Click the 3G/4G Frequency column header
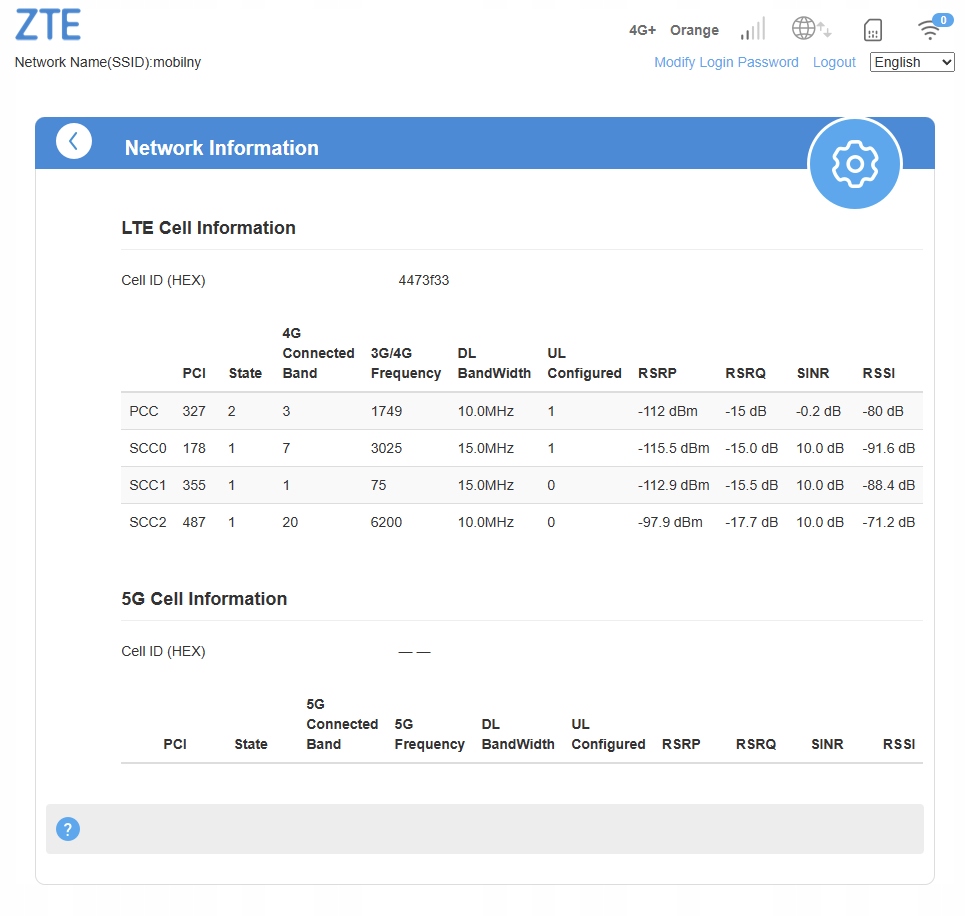This screenshot has width=966, height=916. click(x=406, y=363)
